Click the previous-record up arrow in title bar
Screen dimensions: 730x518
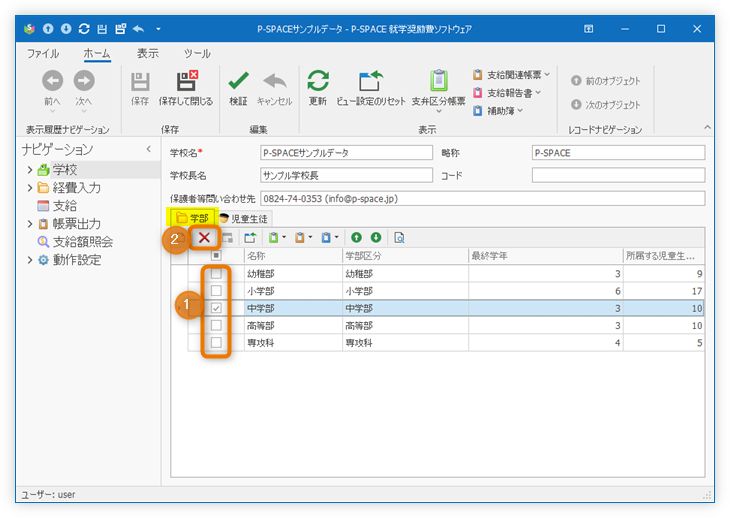48,29
